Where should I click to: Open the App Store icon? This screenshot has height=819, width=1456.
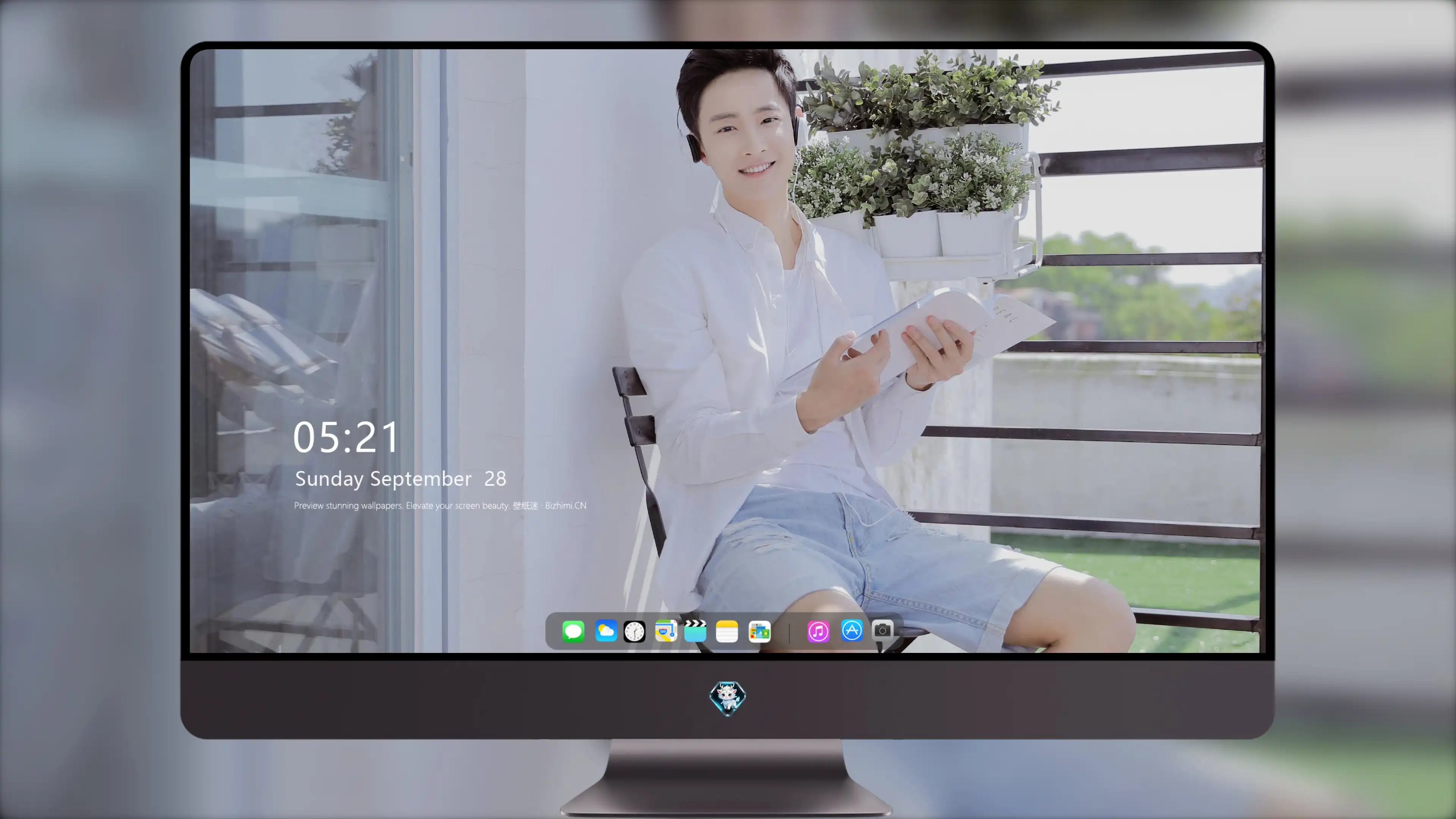[x=852, y=630]
